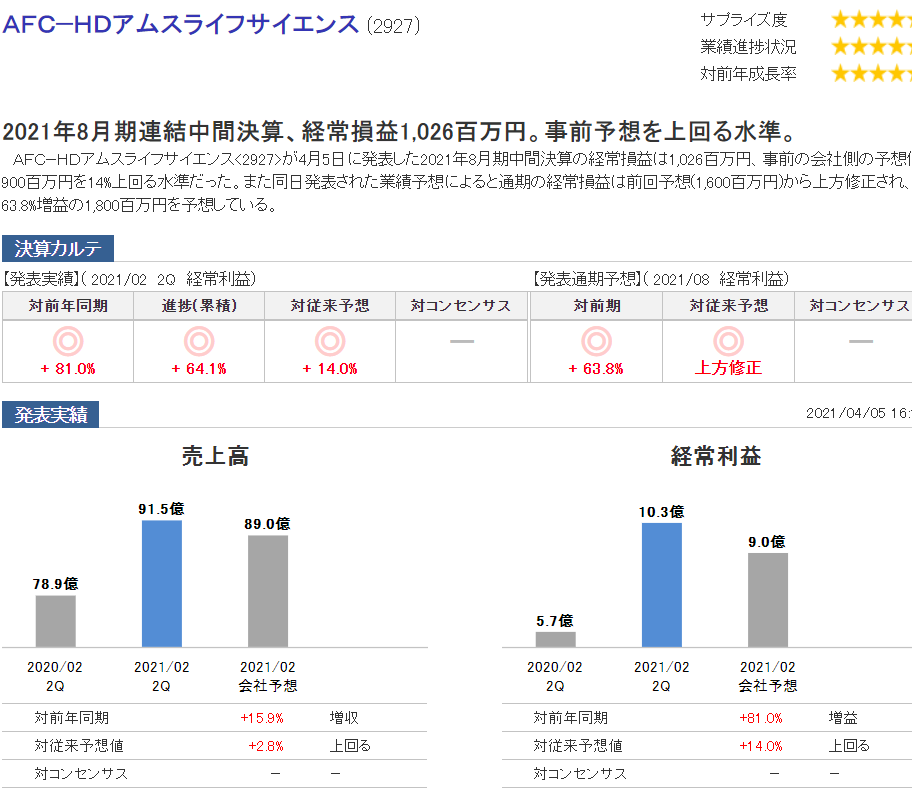Click the サプライズ度 star rating
Viewport: 912px width, 792px height.
(871, 20)
